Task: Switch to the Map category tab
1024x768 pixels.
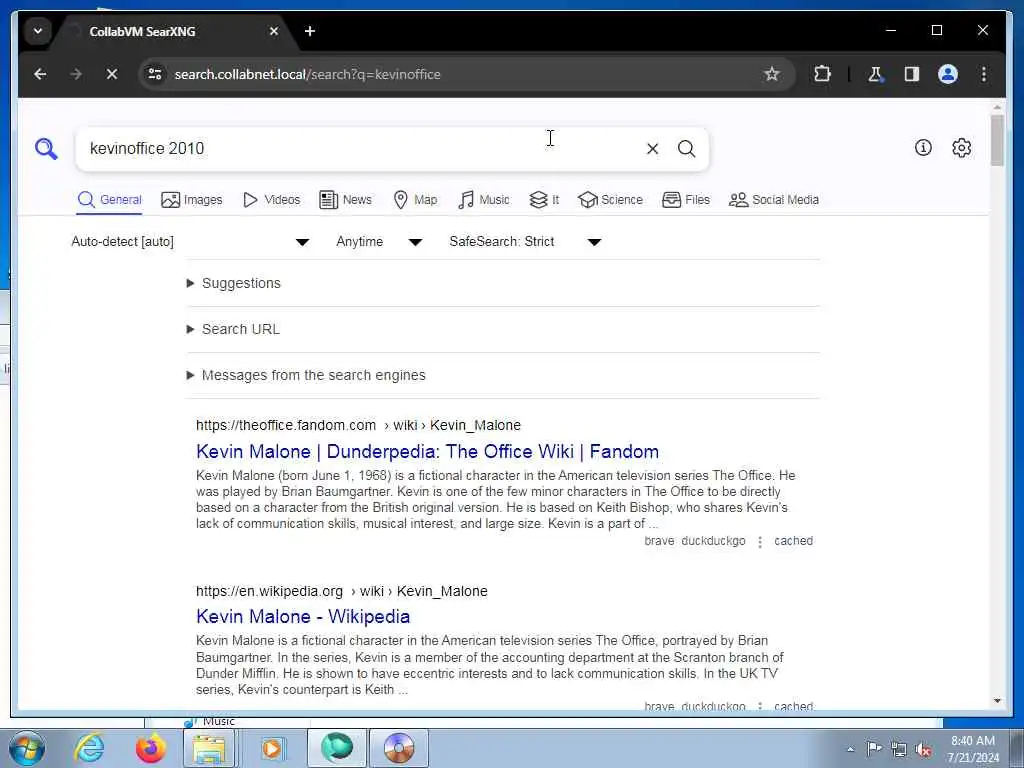Action: 415,200
